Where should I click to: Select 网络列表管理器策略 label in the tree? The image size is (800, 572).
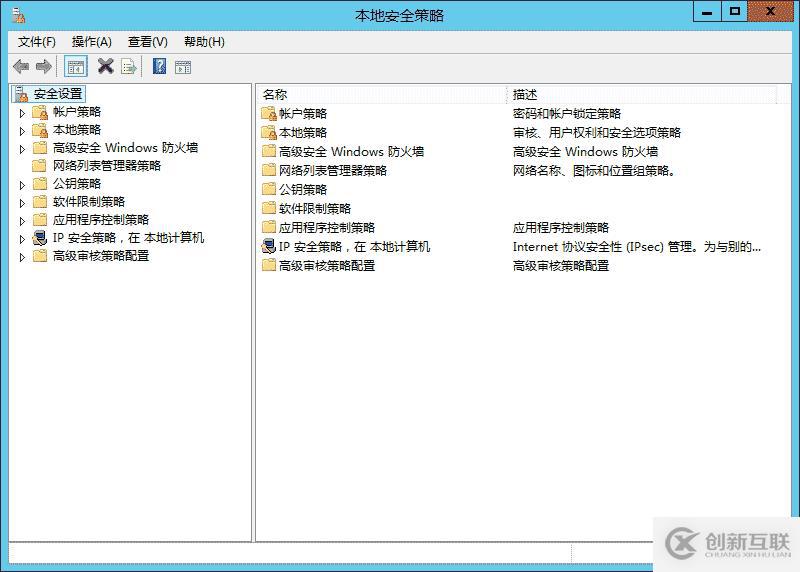(107, 165)
